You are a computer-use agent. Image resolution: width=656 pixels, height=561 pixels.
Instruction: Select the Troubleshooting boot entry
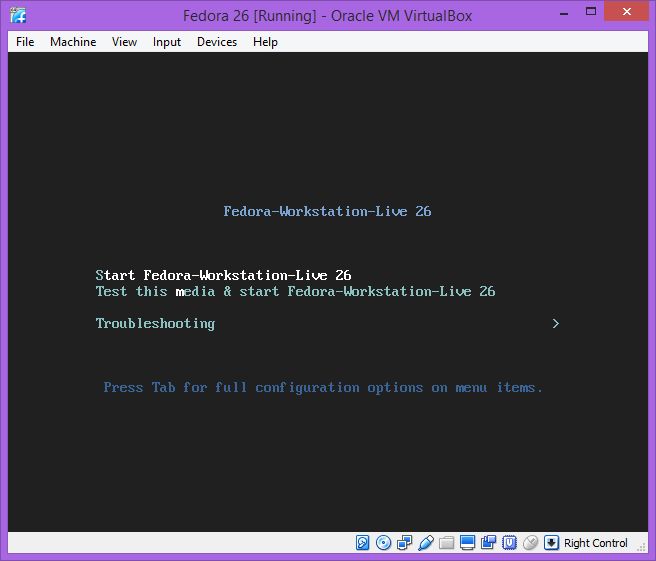(155, 323)
